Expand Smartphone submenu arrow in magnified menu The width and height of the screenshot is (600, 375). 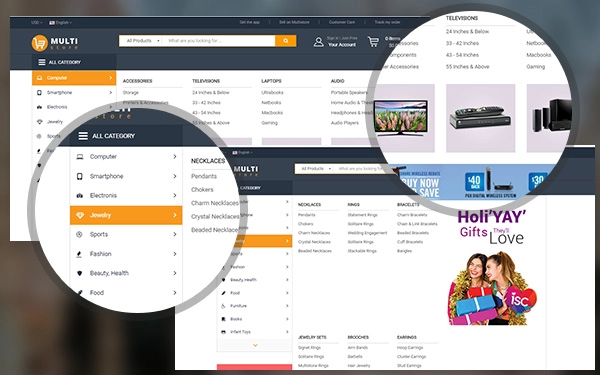174,176
